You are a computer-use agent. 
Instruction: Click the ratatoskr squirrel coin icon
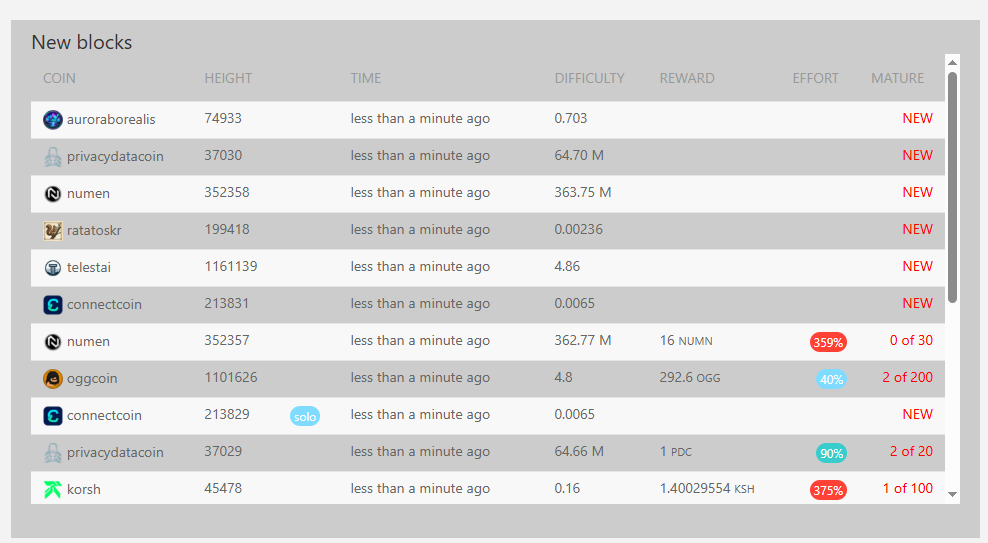click(x=53, y=231)
